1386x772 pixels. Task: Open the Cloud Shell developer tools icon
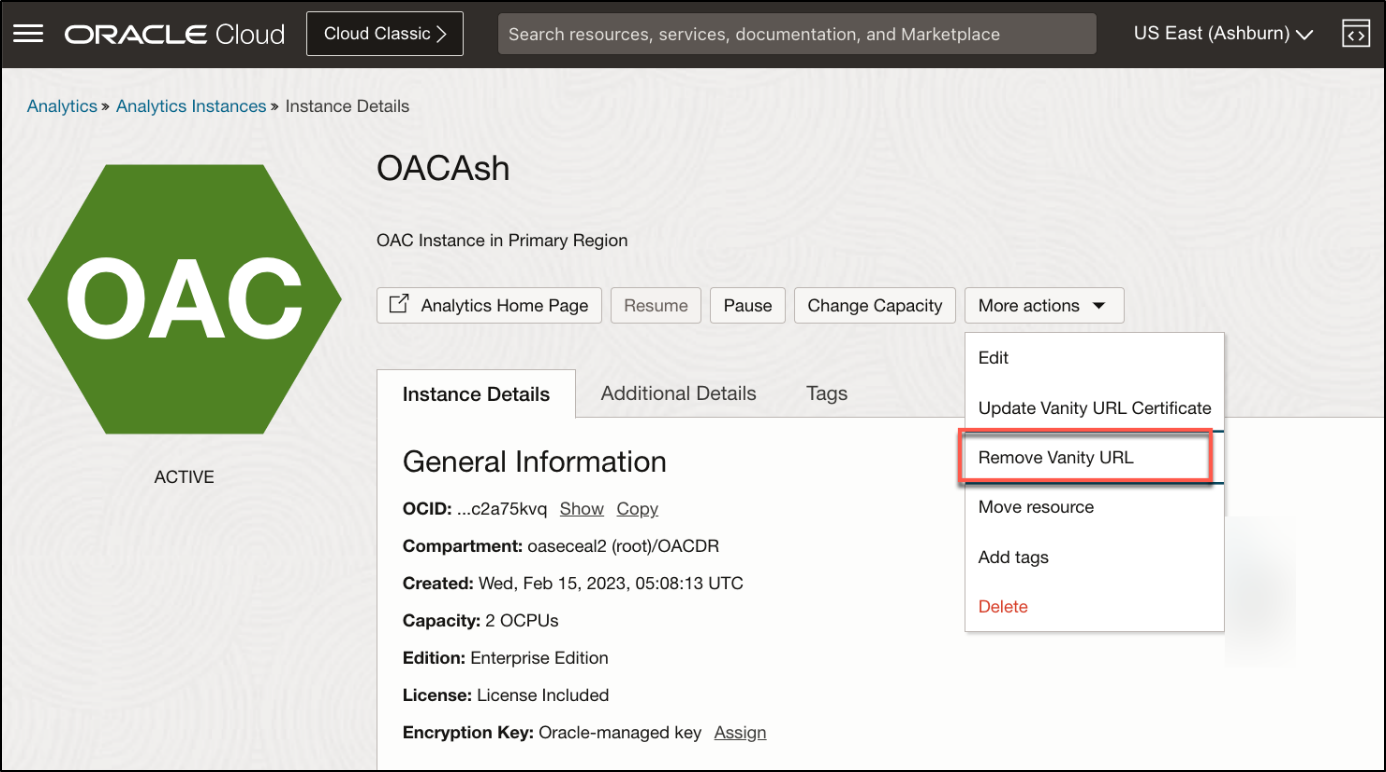tap(1355, 34)
